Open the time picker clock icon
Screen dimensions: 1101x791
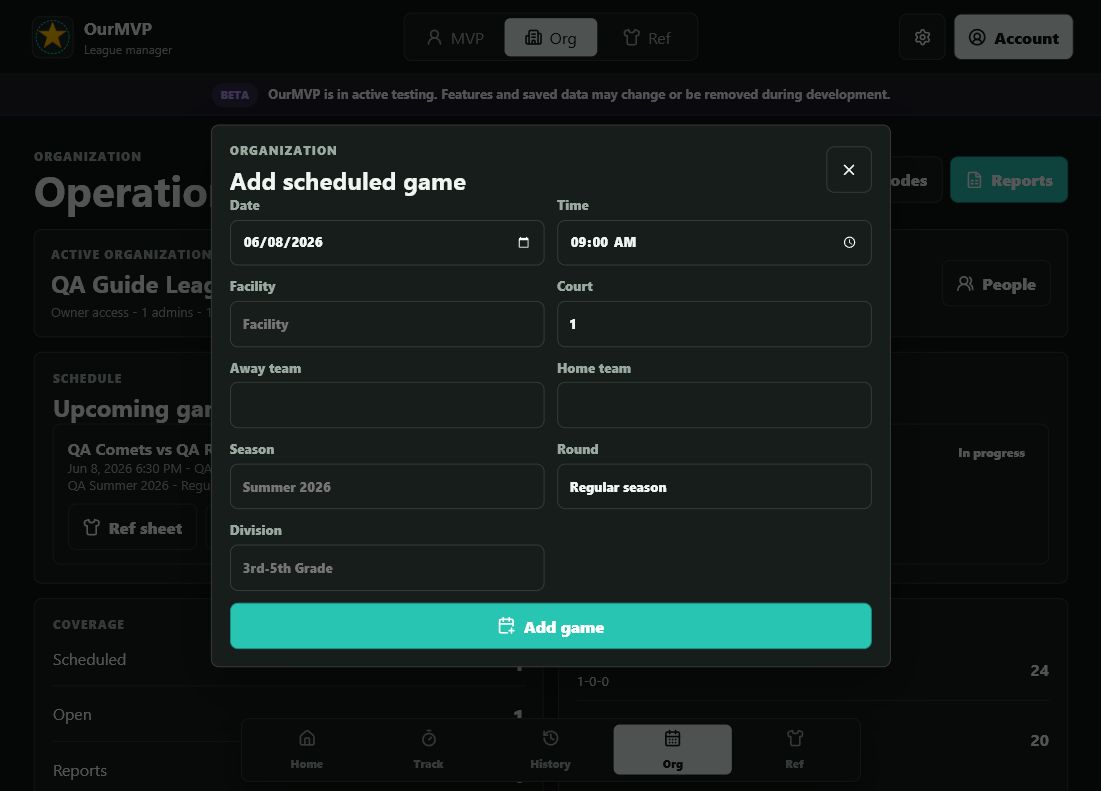(849, 243)
